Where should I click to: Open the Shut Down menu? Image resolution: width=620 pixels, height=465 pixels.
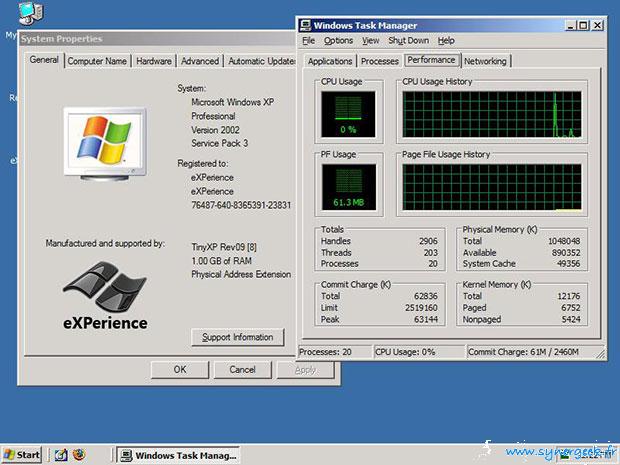click(x=408, y=41)
